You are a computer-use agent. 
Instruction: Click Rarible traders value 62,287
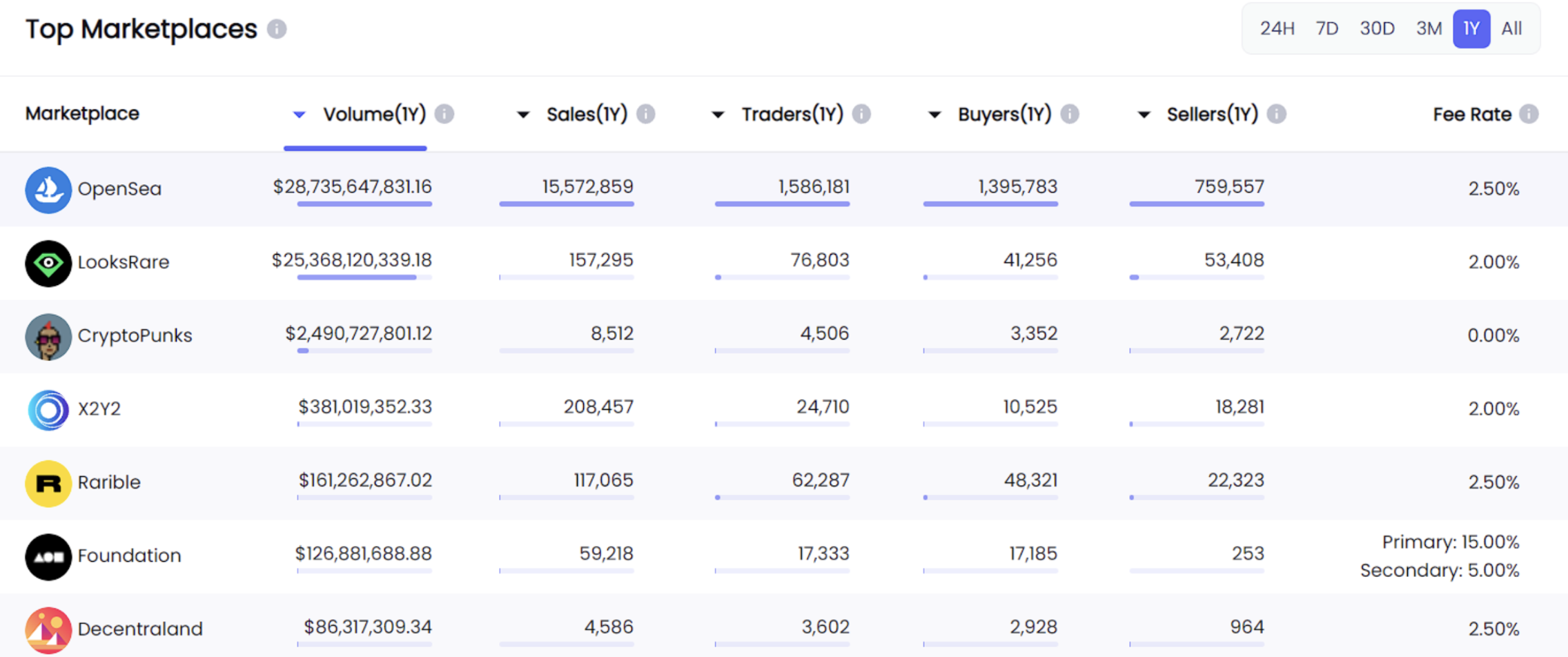click(821, 480)
